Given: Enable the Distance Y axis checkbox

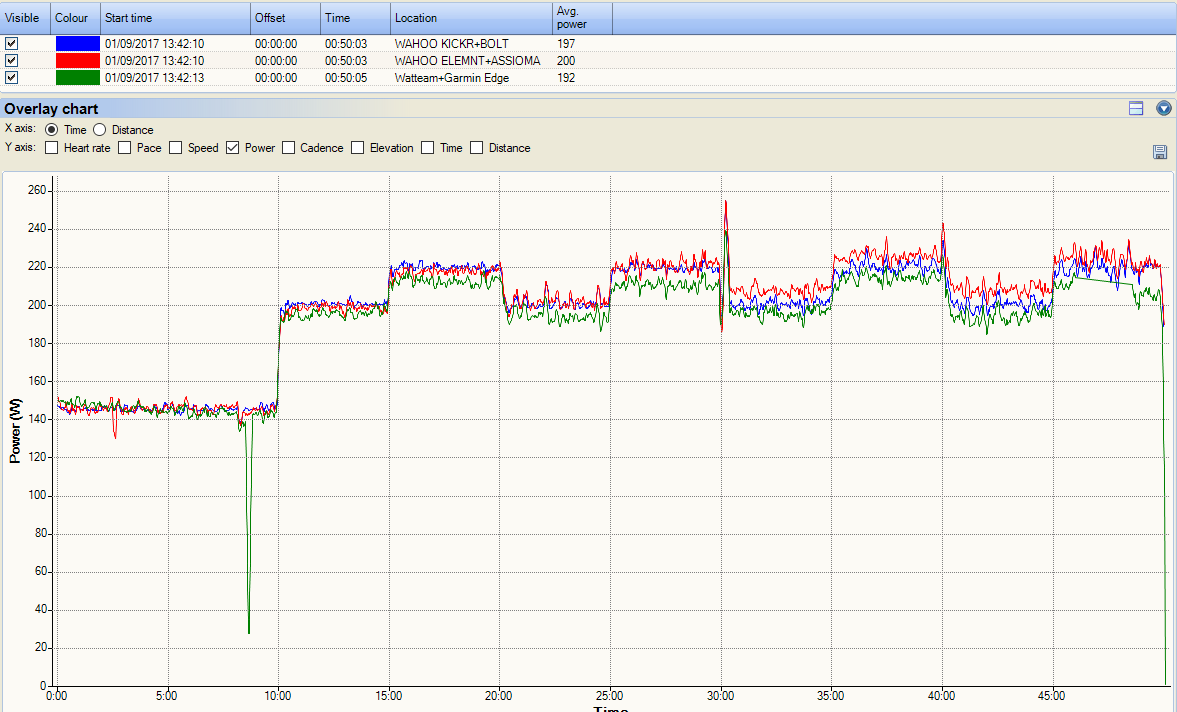Looking at the screenshot, I should tap(477, 148).
